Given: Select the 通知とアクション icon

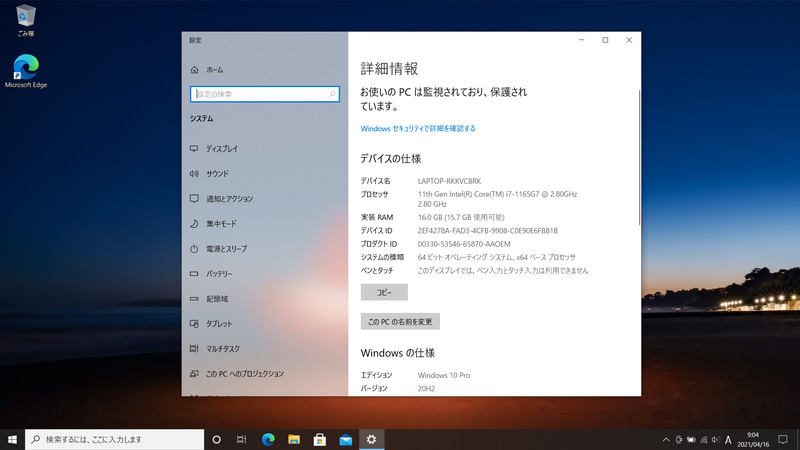Looking at the screenshot, I should pos(194,198).
